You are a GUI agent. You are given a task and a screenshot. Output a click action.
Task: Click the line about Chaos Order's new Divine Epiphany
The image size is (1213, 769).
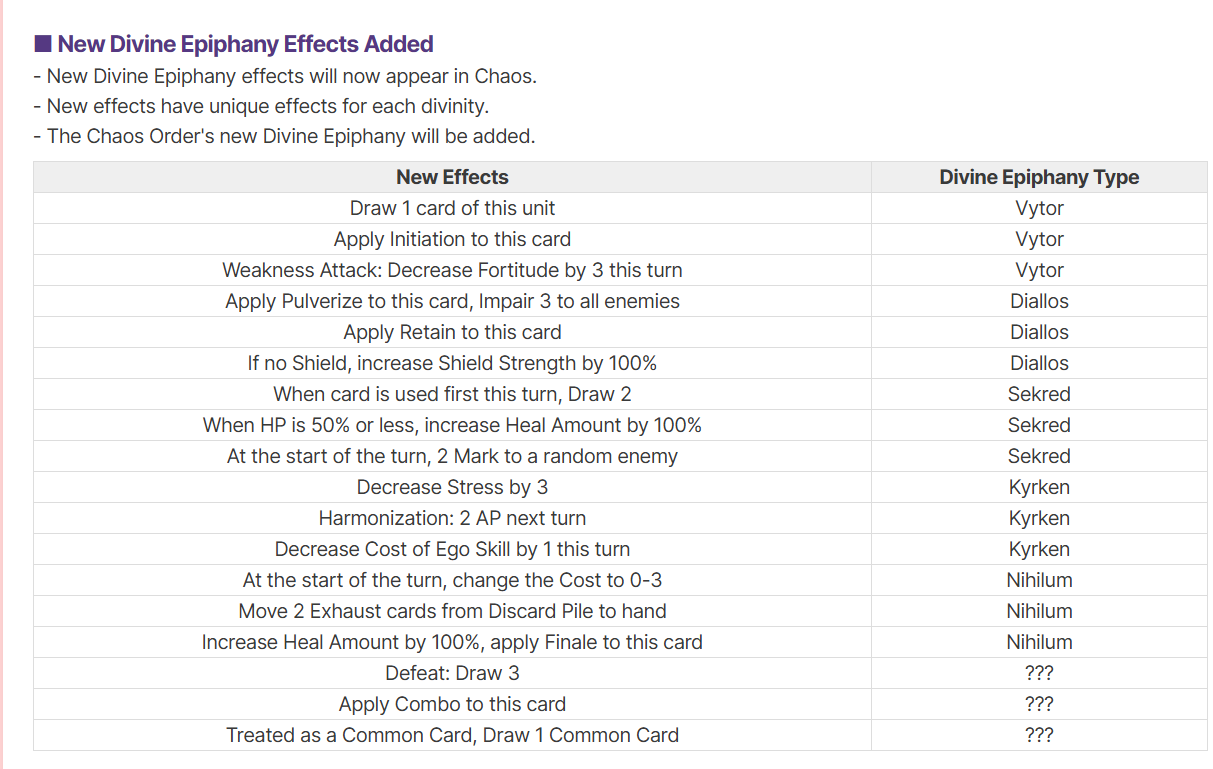coord(284,136)
